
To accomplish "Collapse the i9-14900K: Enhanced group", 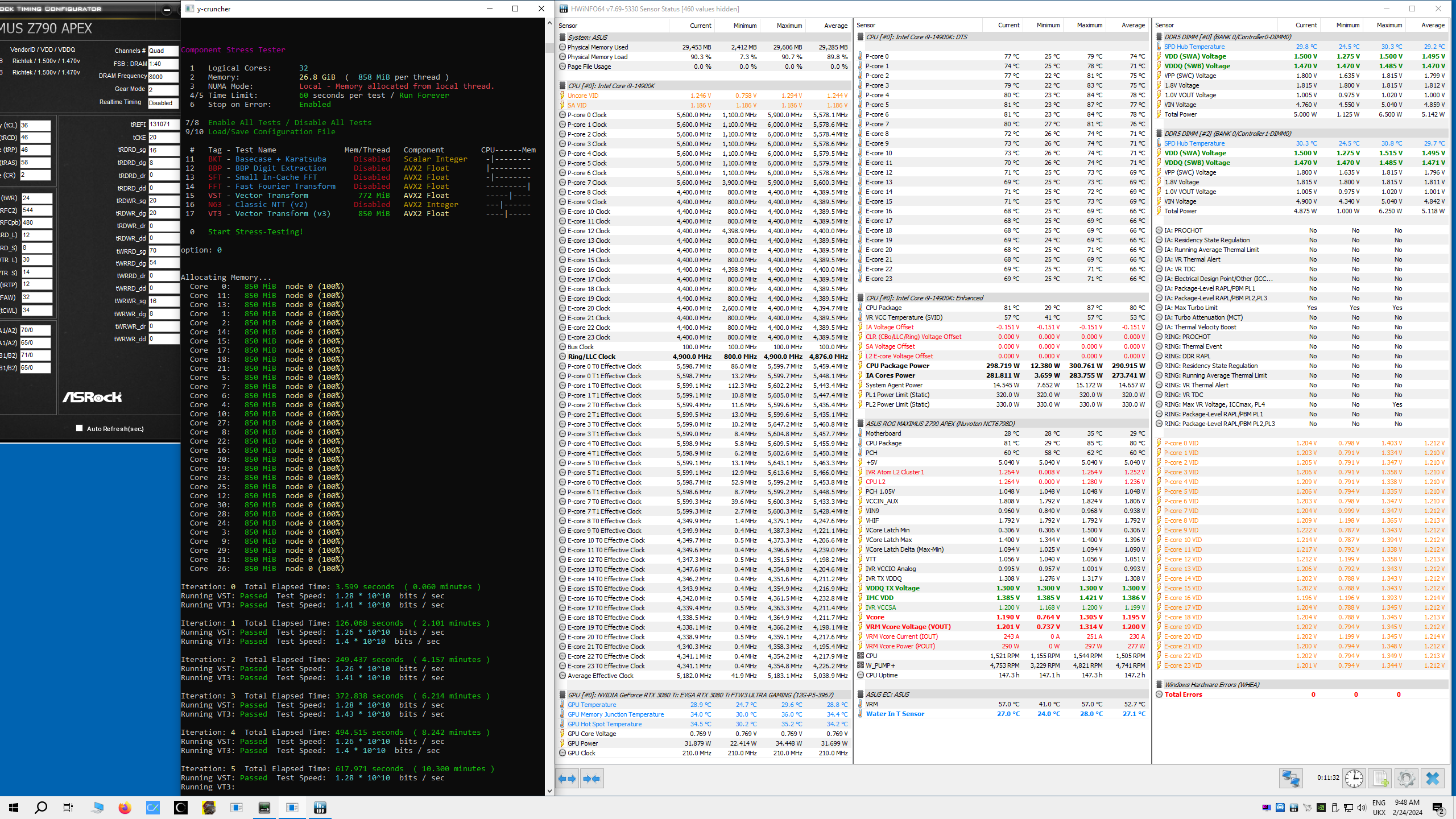I will [x=861, y=298].
